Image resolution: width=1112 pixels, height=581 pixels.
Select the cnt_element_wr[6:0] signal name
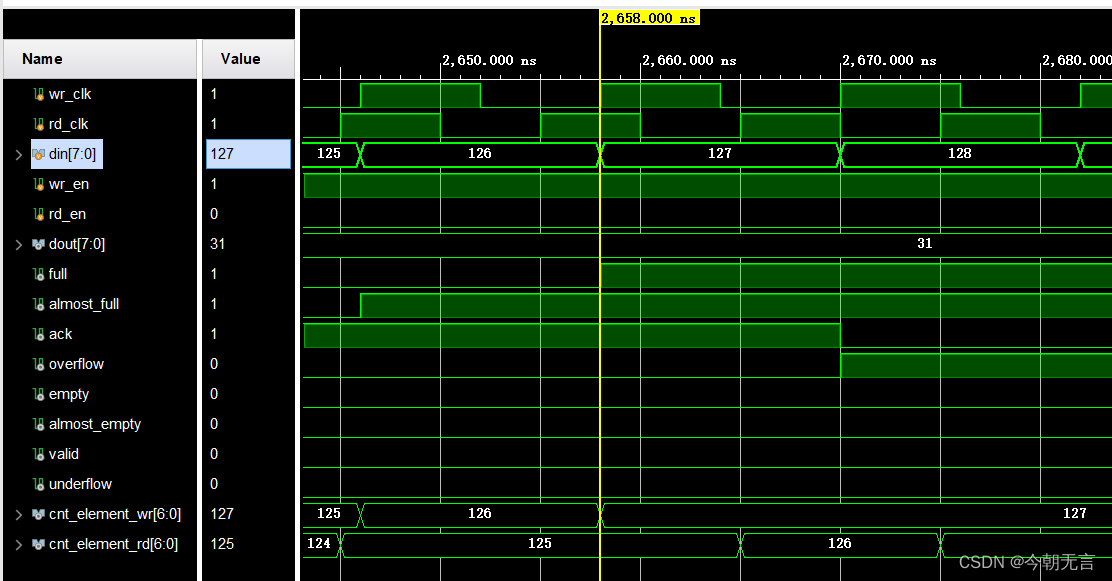point(115,514)
